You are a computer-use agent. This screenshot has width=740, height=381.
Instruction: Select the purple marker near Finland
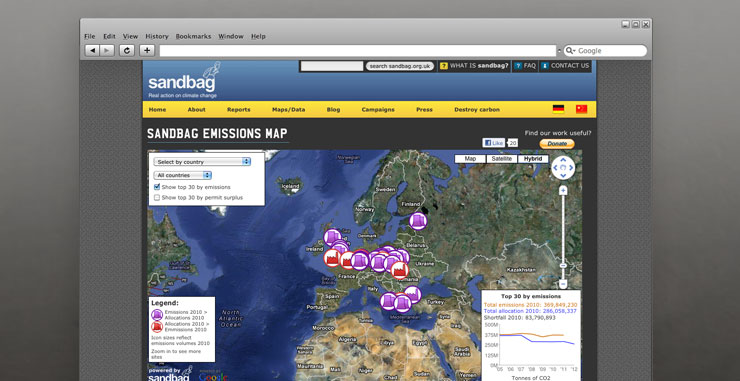click(x=418, y=221)
